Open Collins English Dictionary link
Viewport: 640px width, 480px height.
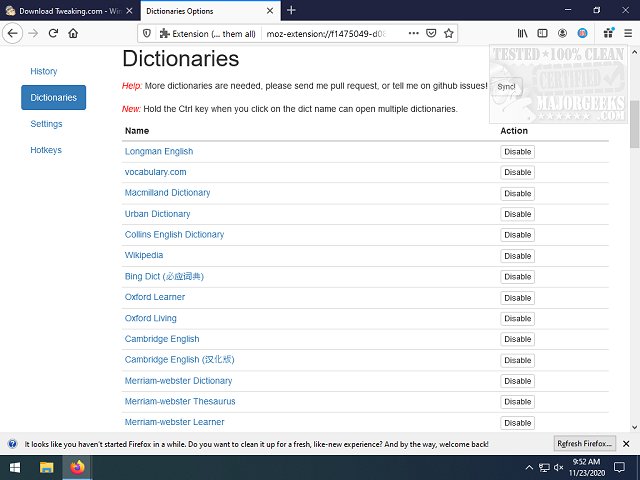(174, 235)
